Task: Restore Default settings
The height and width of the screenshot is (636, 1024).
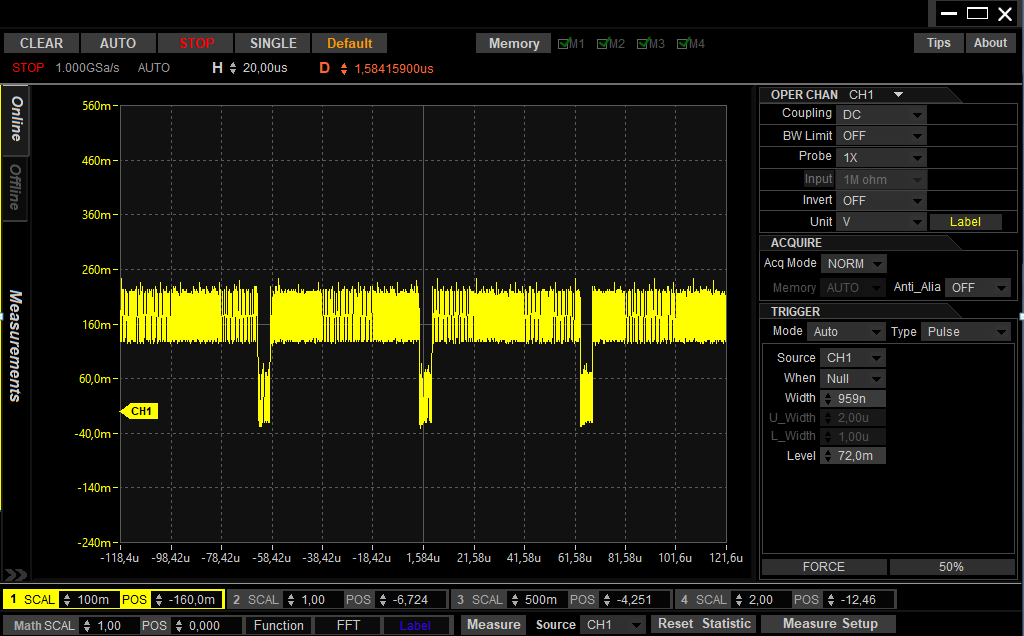Action: [x=349, y=43]
